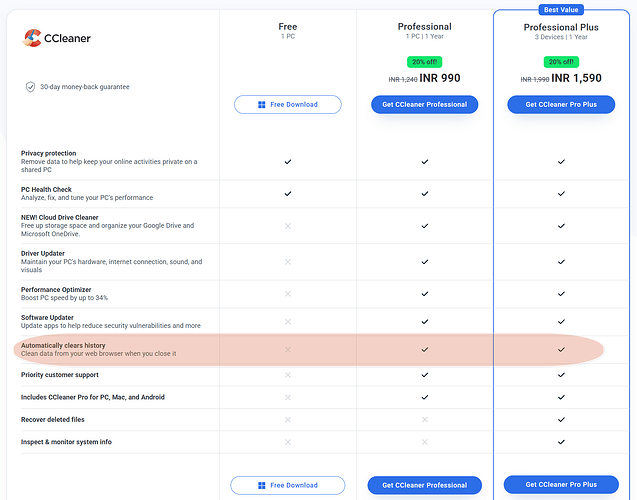This screenshot has height=500, width=637.
Task: Click the Professional checkmark for Driver Updater
Action: point(424,263)
